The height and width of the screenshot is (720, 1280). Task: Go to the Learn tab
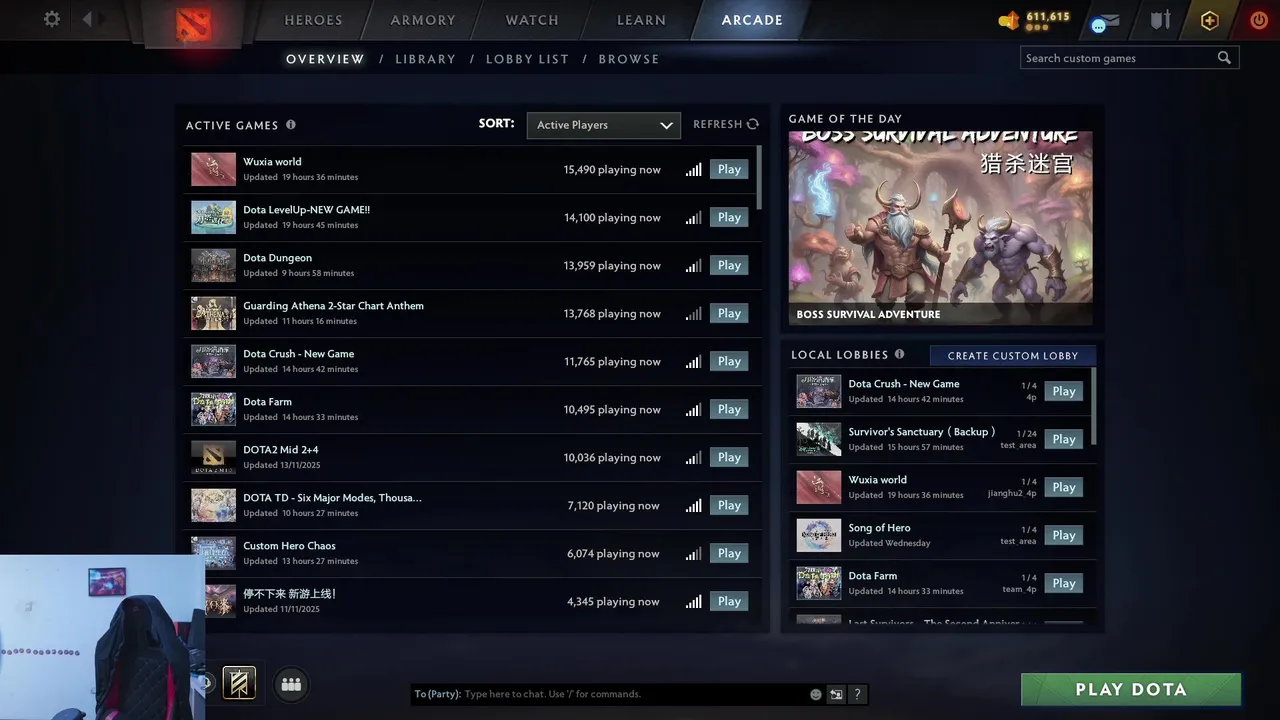(x=641, y=20)
